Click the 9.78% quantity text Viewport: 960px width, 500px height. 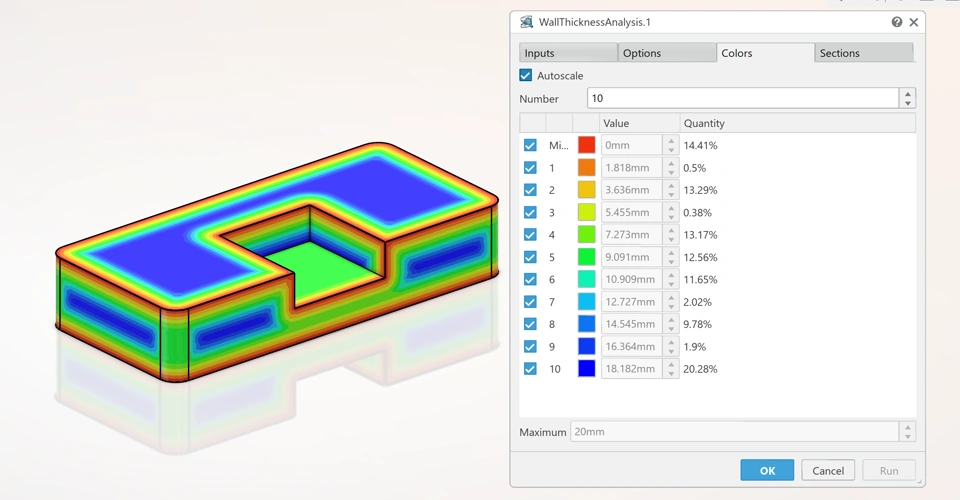[x=697, y=324]
